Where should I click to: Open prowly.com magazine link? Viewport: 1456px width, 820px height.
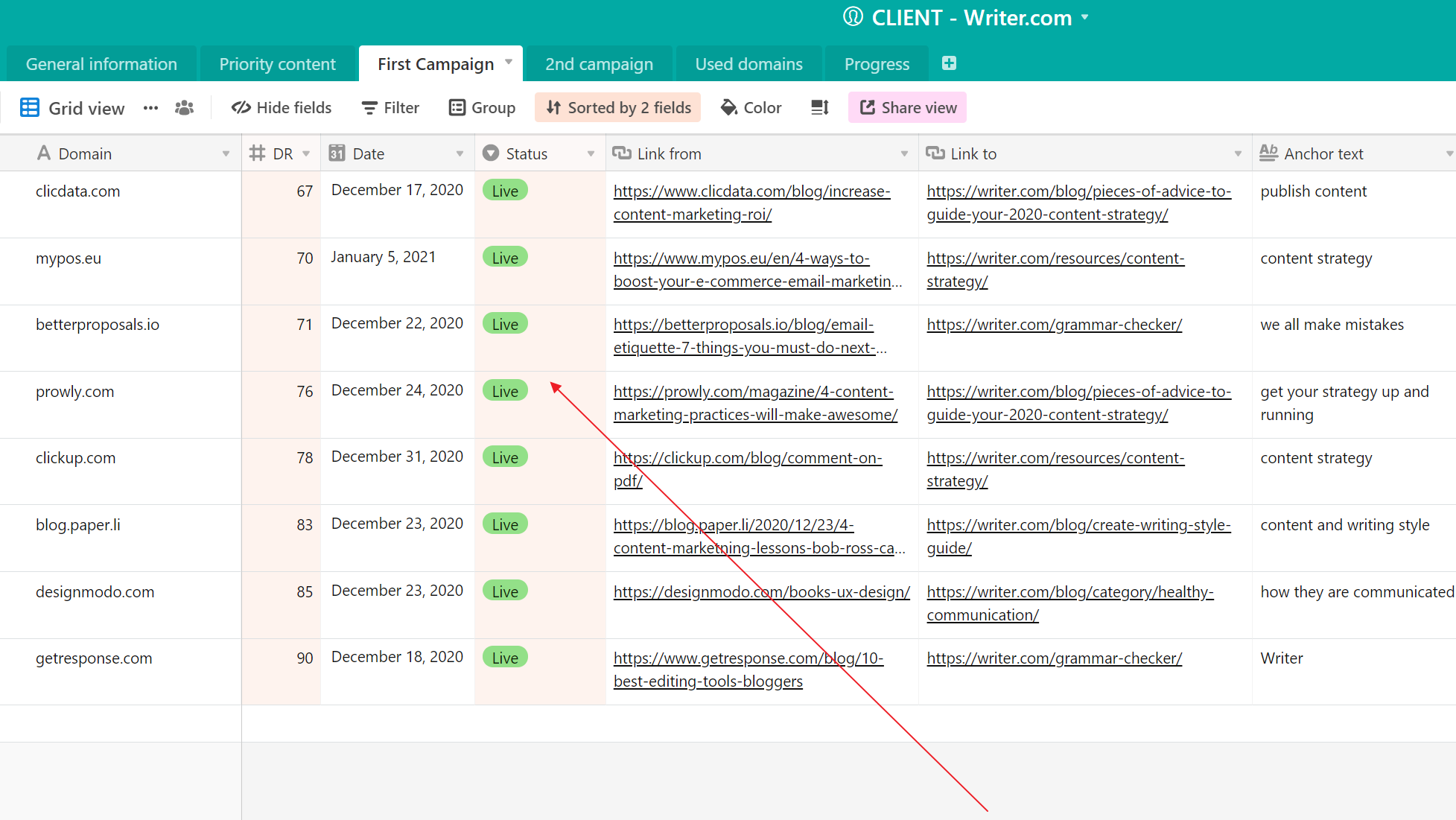(x=755, y=403)
